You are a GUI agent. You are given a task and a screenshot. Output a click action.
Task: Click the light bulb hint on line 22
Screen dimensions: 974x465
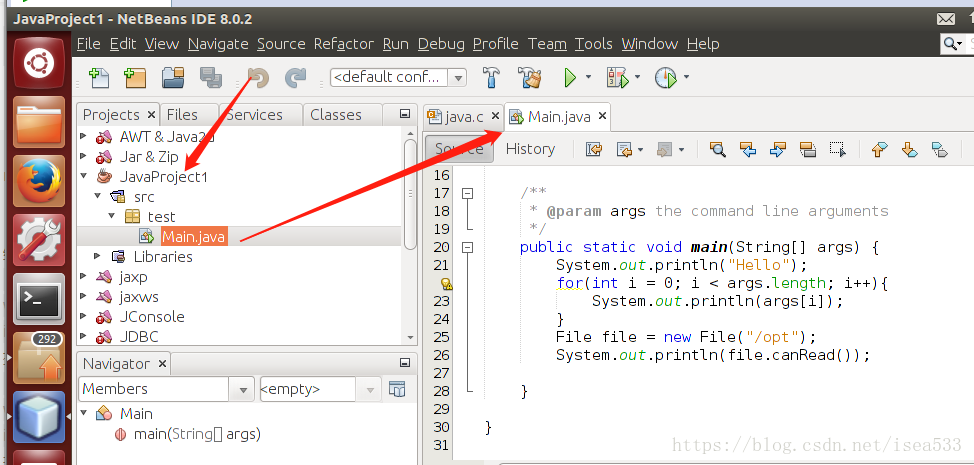[x=447, y=284]
